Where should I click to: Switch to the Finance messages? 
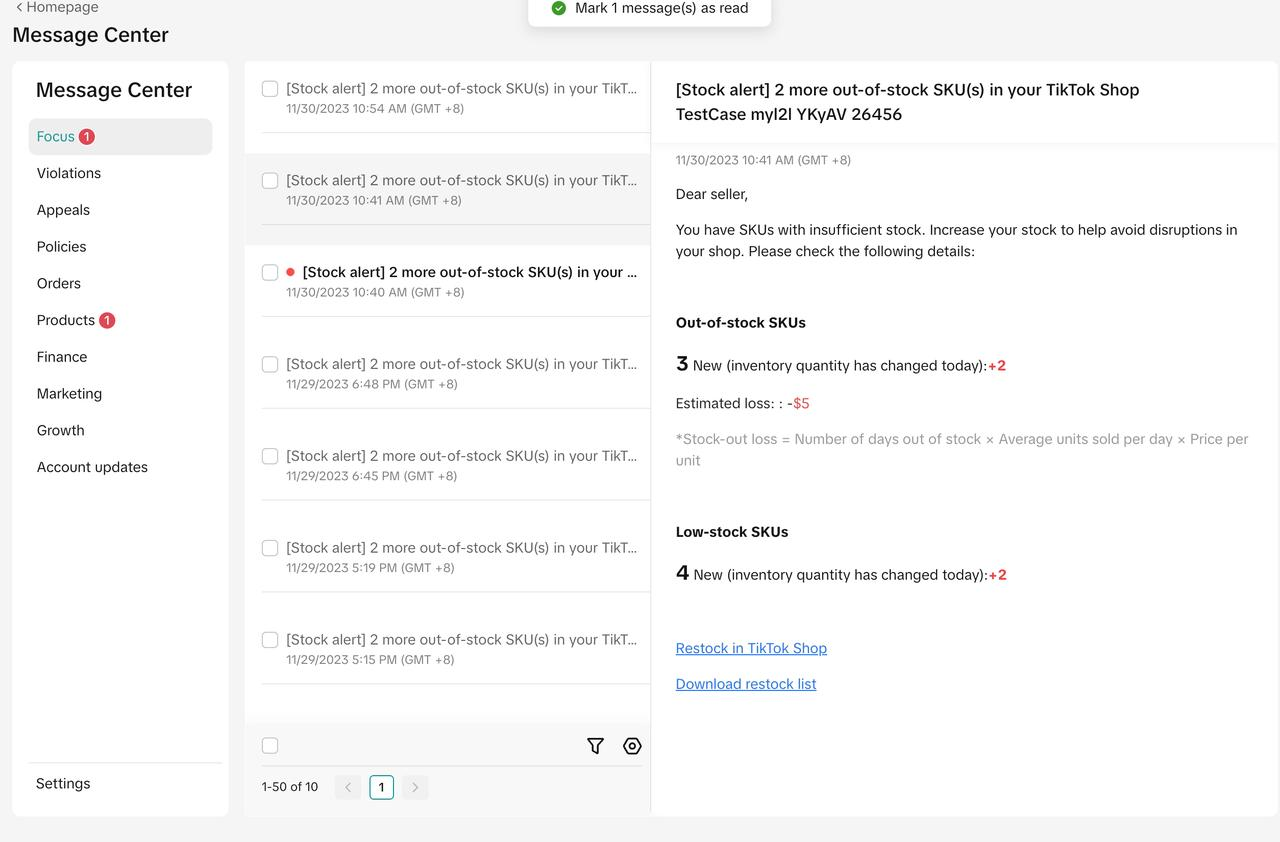[x=62, y=357]
